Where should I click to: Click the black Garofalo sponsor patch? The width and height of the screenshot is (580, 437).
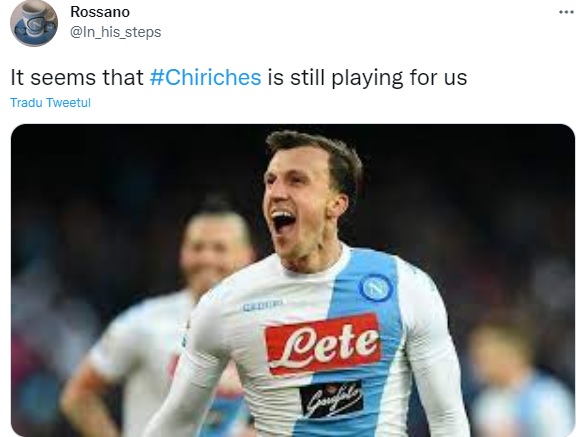tap(331, 400)
